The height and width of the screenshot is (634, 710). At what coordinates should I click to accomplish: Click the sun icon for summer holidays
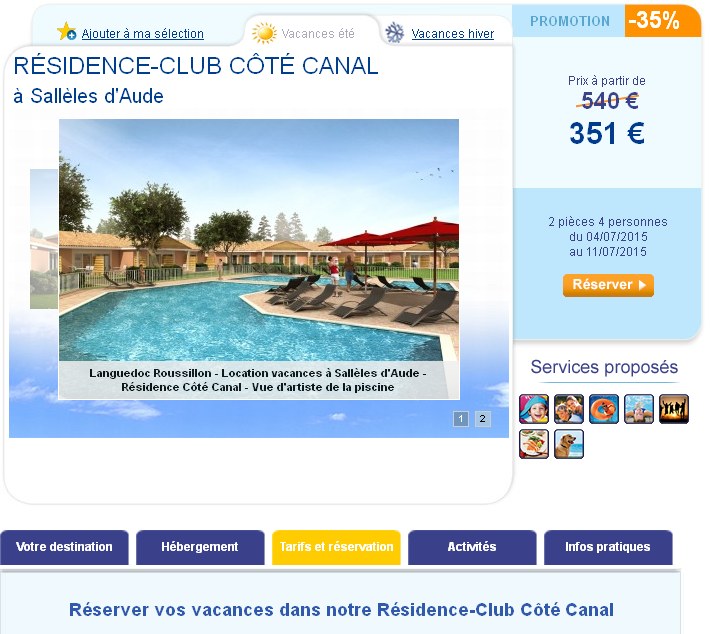[x=264, y=33]
